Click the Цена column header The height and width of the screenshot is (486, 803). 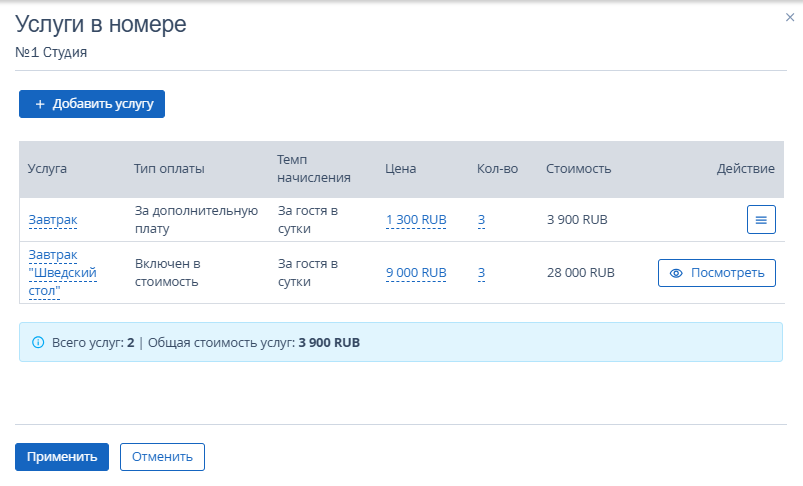(400, 169)
